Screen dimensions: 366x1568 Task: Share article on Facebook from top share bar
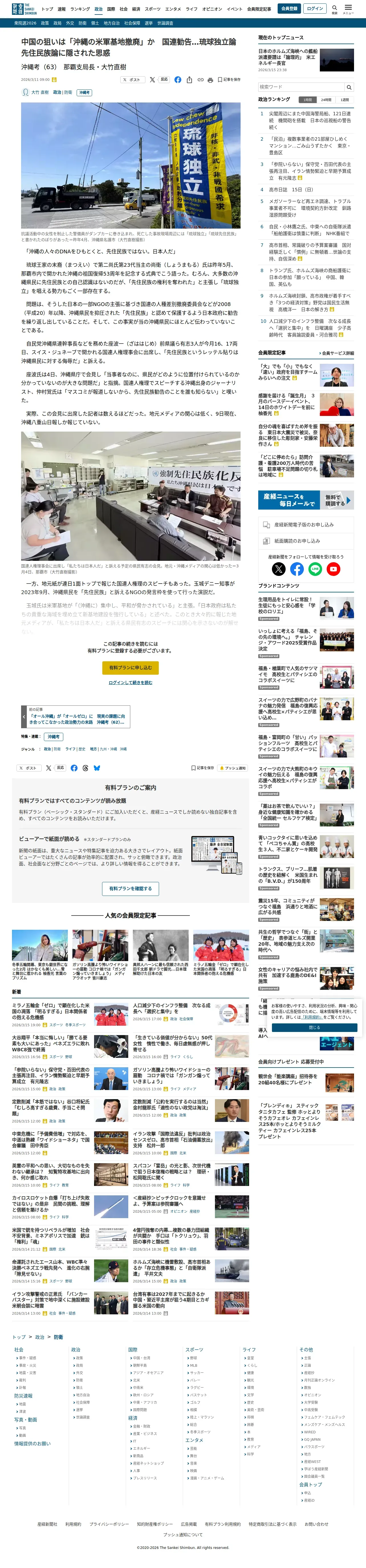[178, 80]
